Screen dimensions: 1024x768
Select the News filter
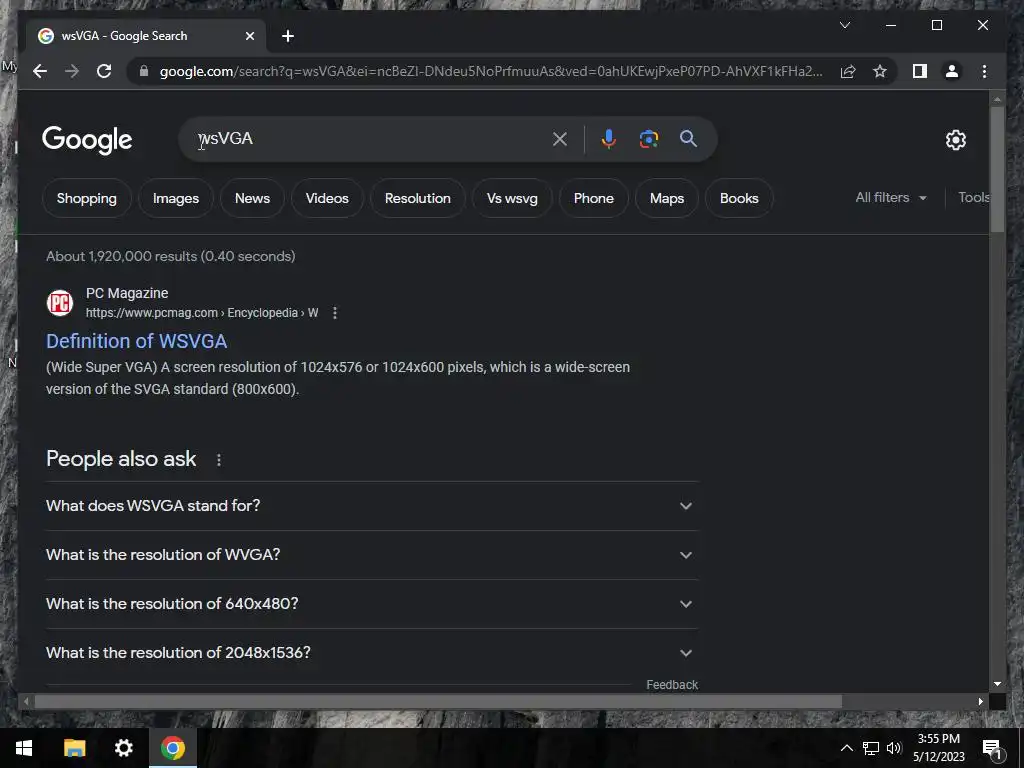coord(252,198)
